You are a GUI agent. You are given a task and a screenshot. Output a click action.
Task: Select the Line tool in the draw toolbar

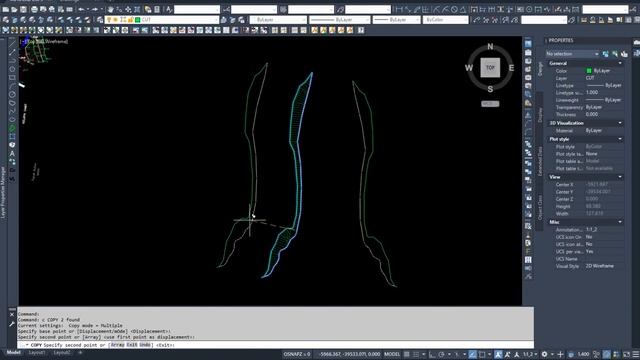click(x=12, y=43)
